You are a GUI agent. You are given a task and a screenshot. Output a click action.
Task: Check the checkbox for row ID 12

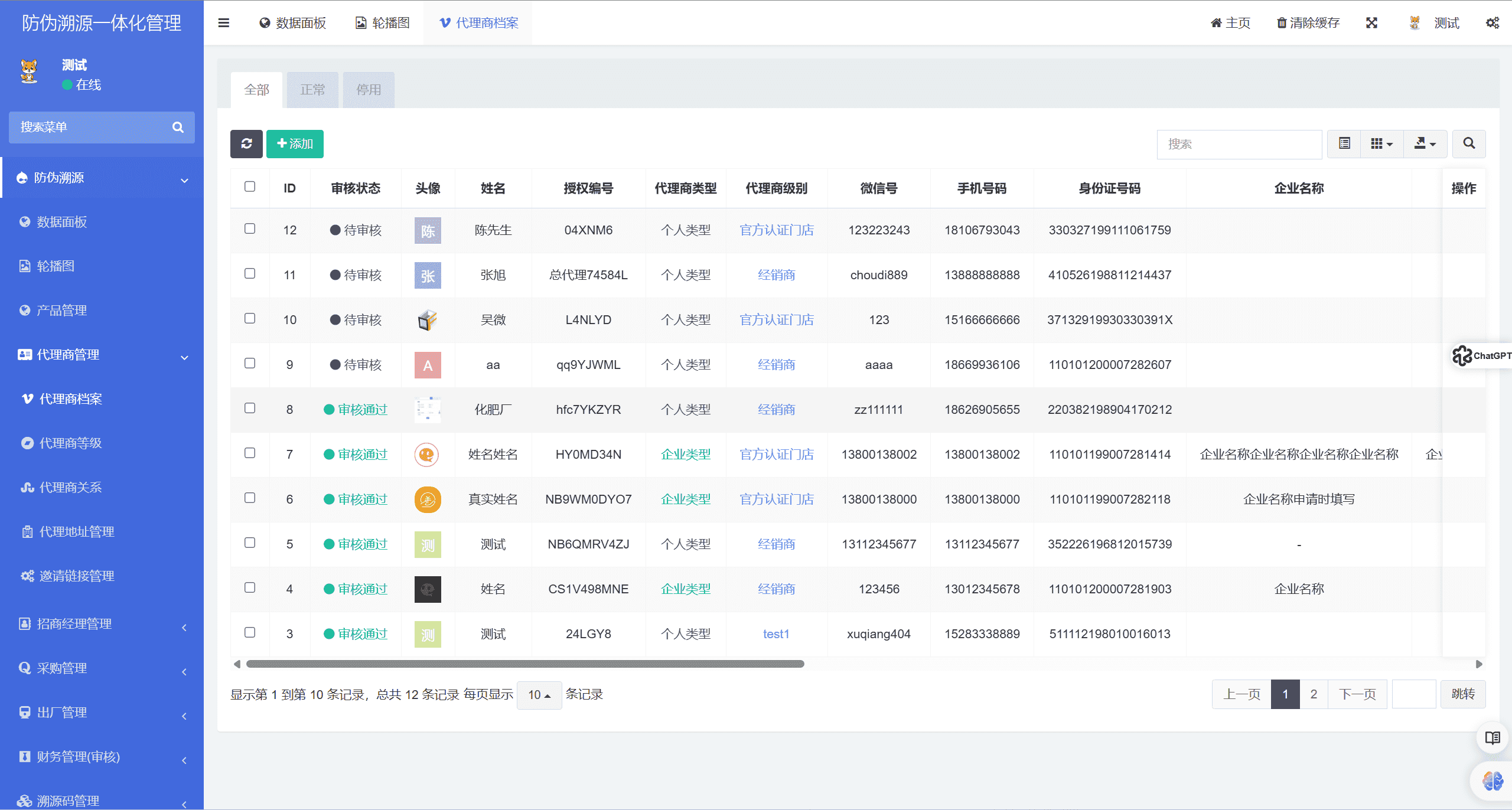click(x=250, y=228)
